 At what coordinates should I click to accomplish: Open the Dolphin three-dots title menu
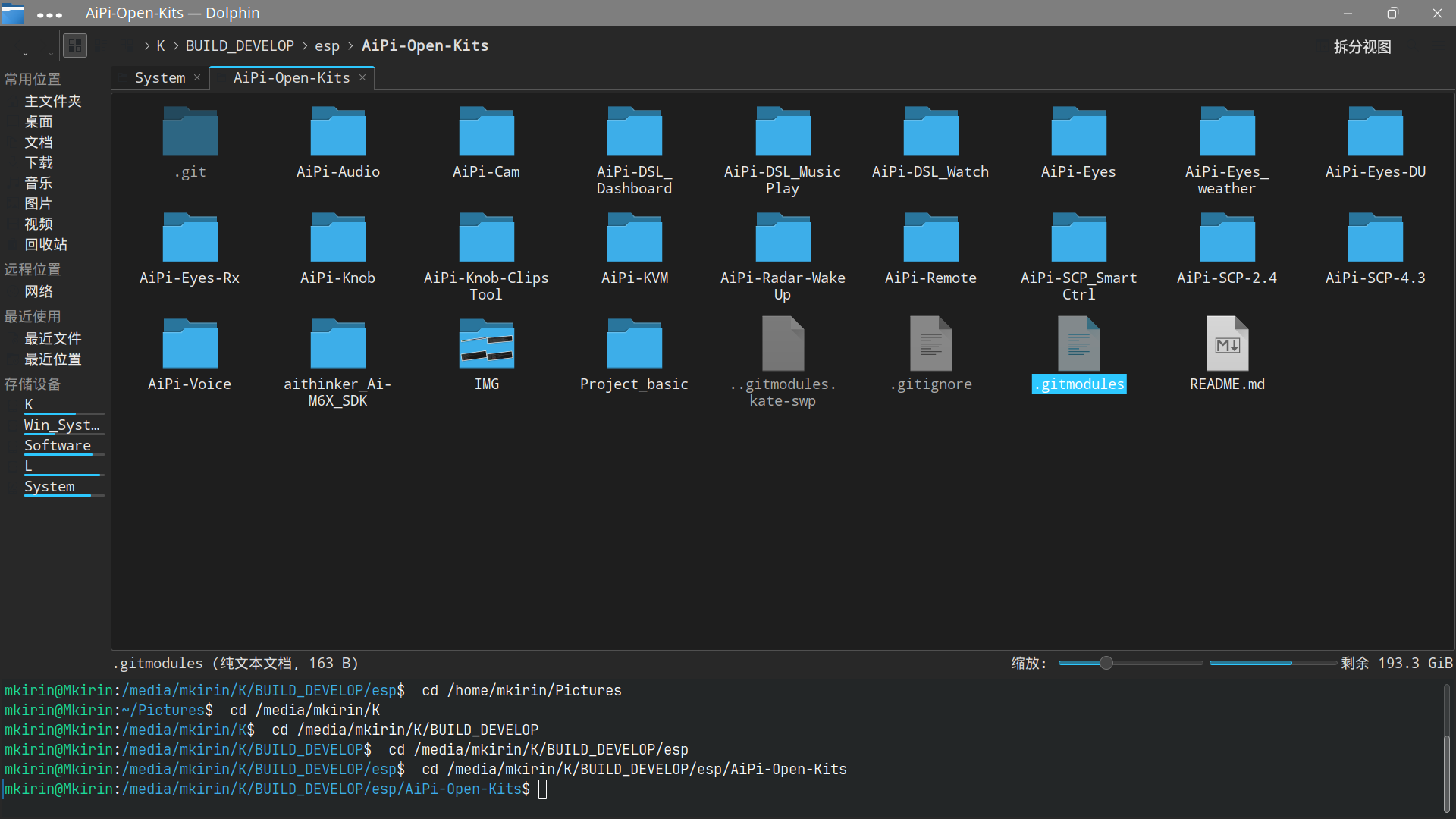49,14
